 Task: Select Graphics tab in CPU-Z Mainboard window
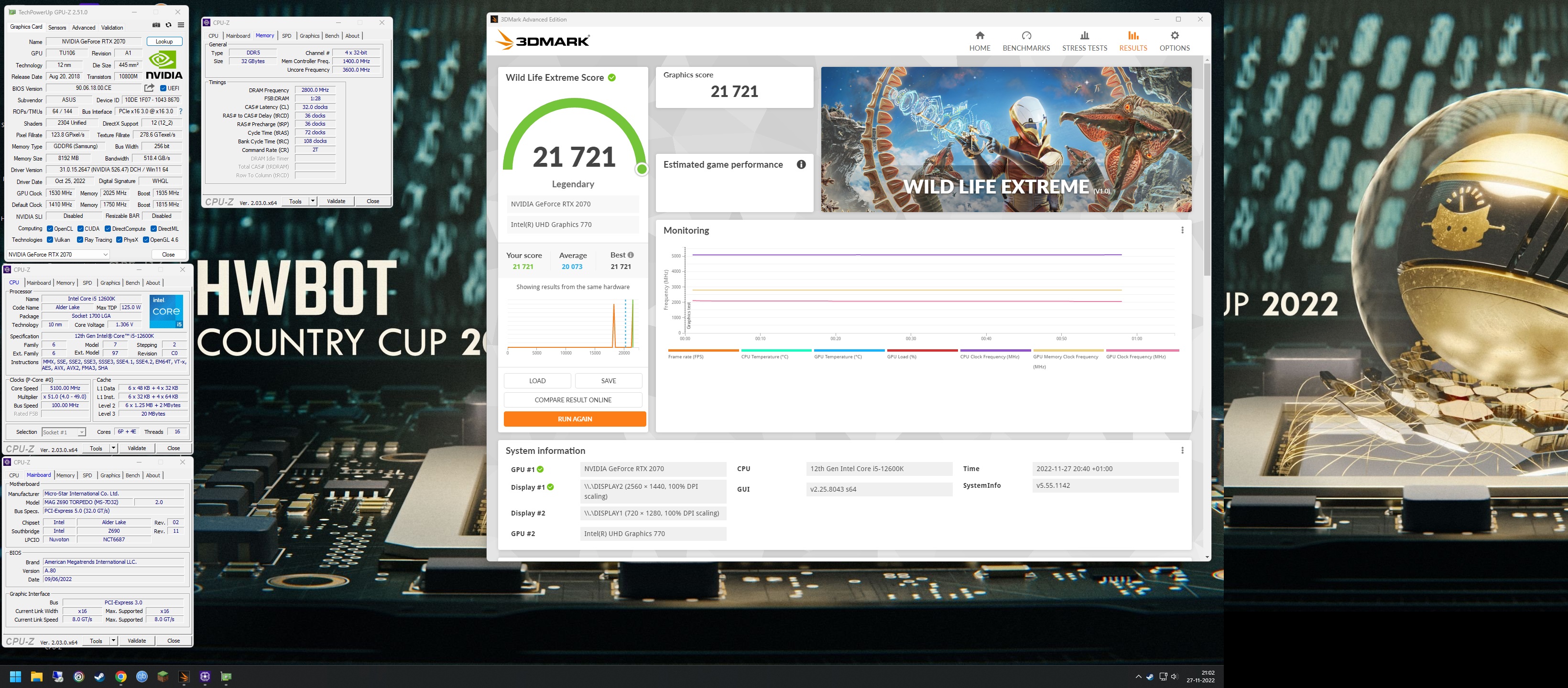click(110, 475)
